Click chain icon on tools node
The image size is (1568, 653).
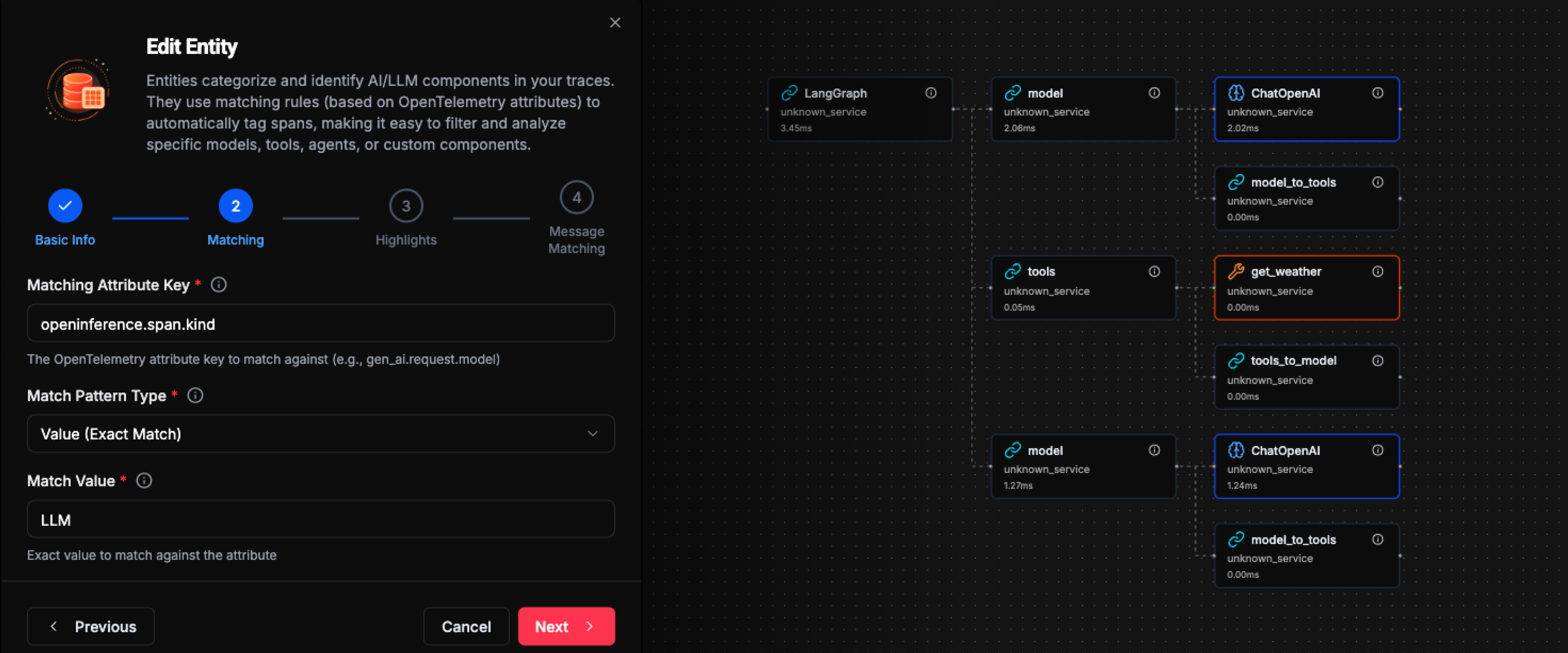tap(1012, 271)
